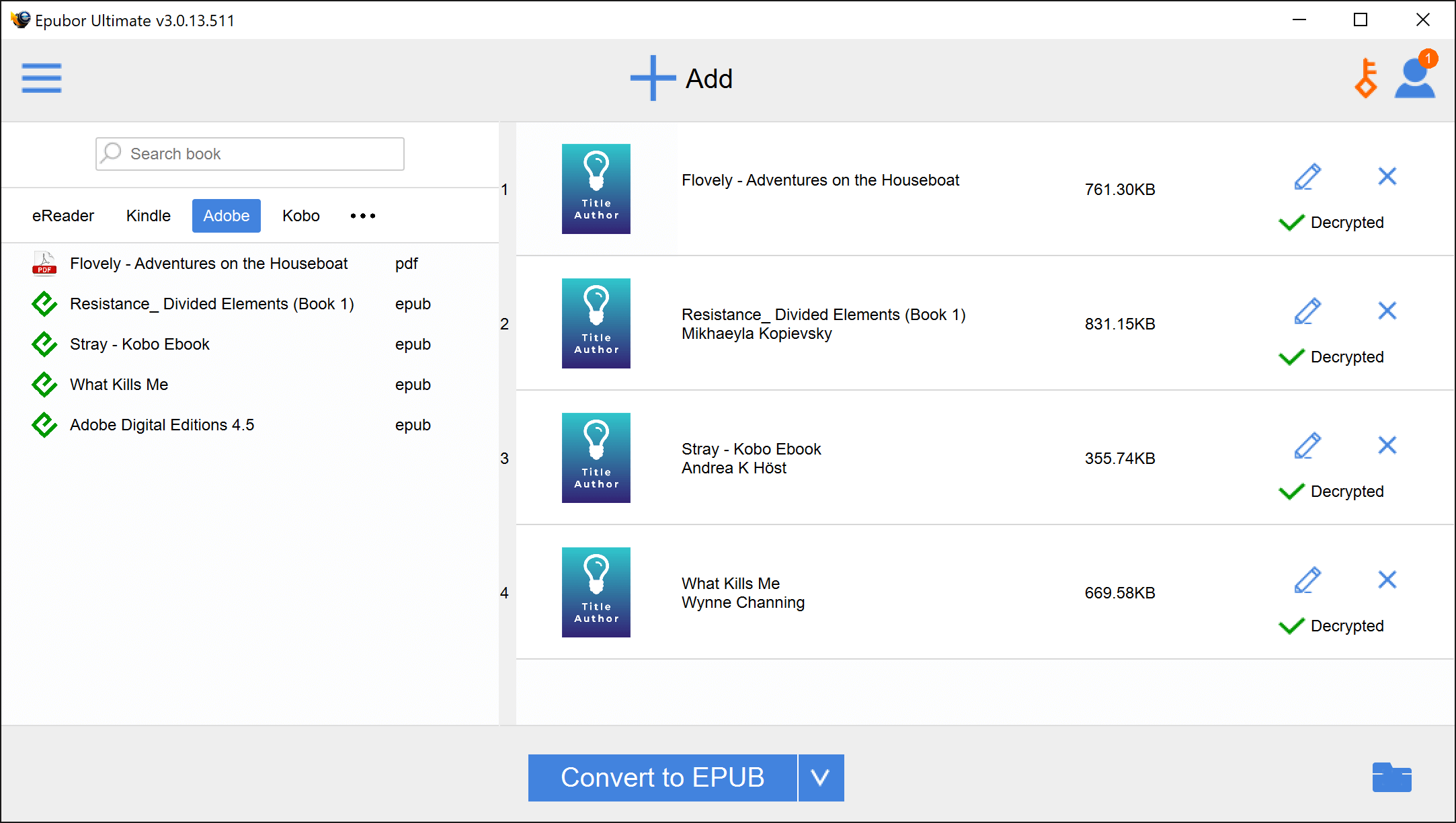This screenshot has height=823, width=1456.
Task: Toggle Decrypted checkmark for Resistance_ Divided Elements
Action: (x=1292, y=357)
